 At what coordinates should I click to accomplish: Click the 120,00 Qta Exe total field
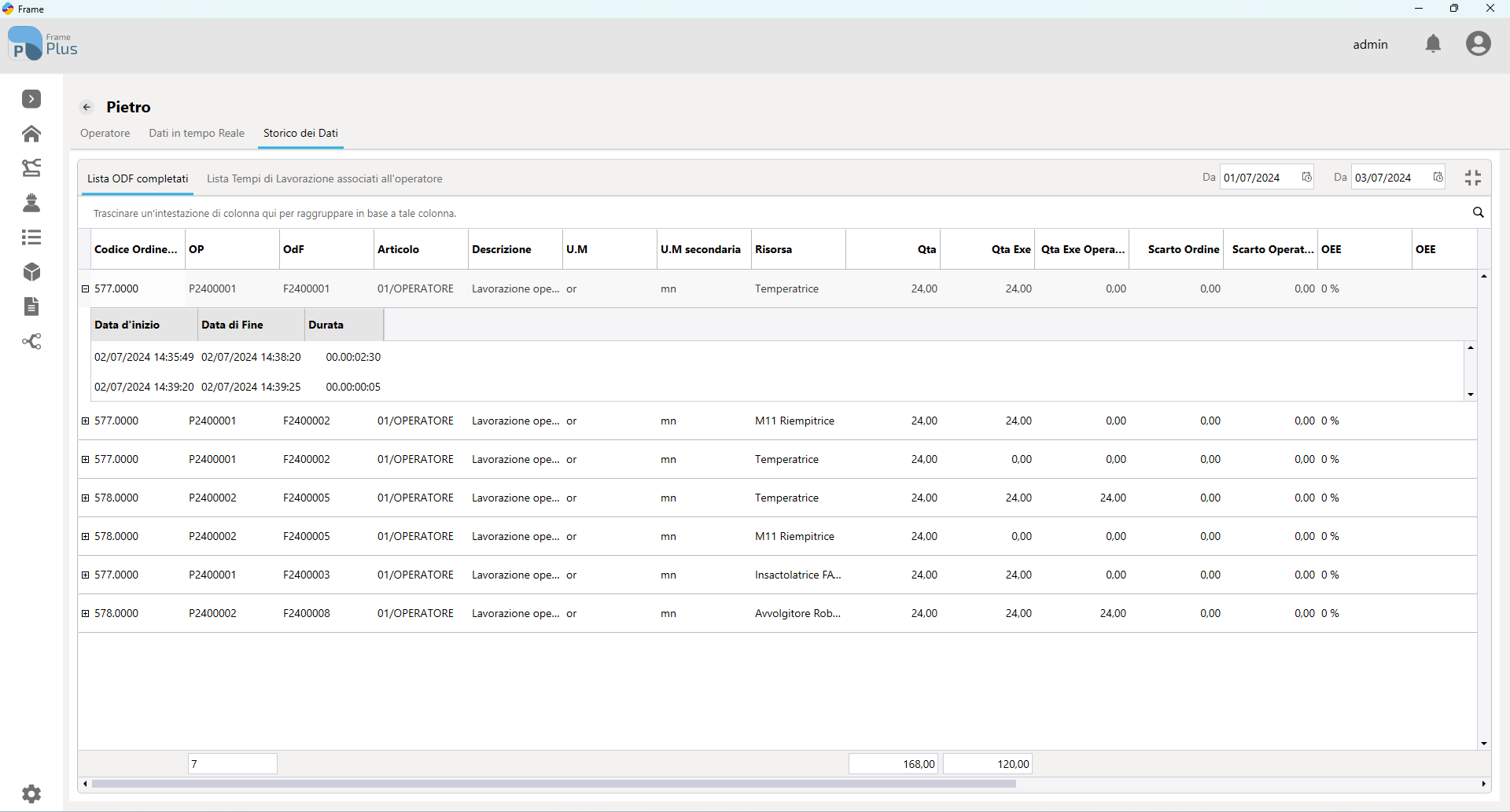tap(988, 764)
